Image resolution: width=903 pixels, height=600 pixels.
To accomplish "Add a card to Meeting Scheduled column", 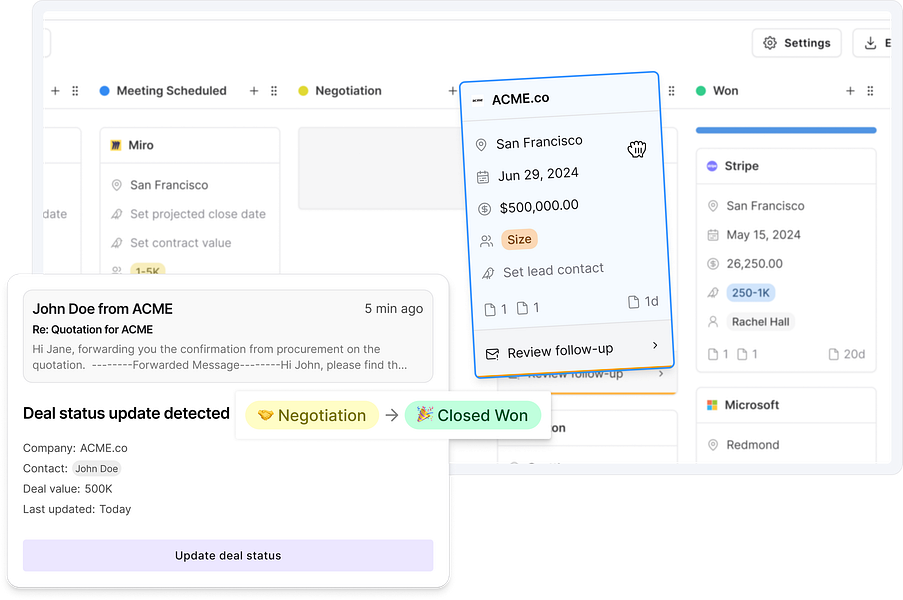I will pos(254,91).
